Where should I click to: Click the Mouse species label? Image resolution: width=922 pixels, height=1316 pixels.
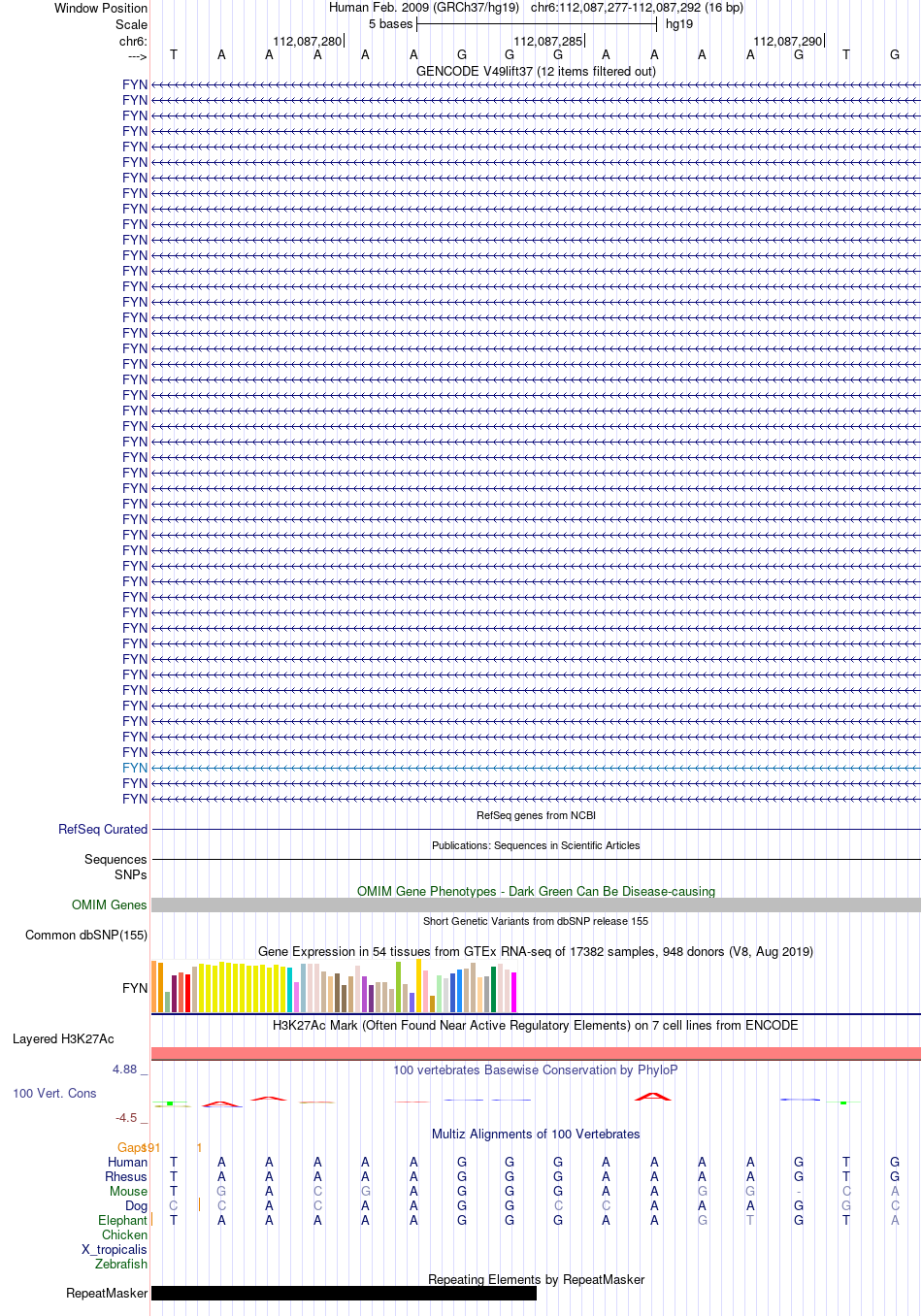point(129,1191)
